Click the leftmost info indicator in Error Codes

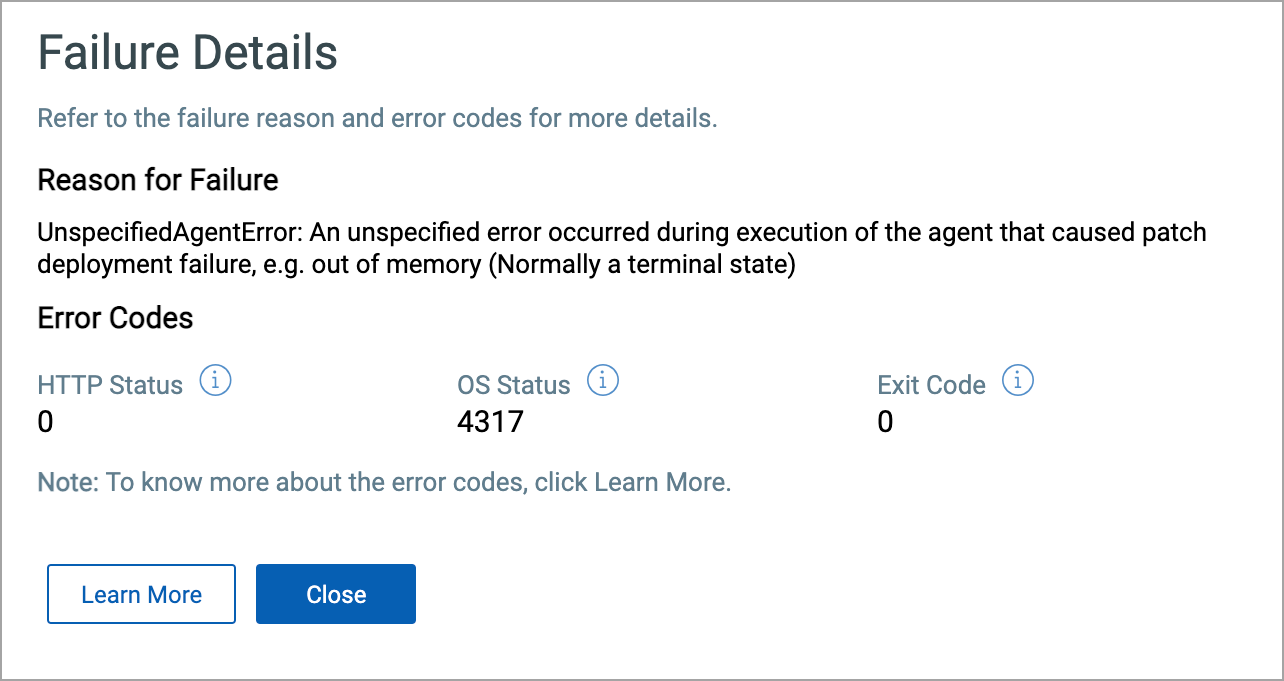(x=215, y=380)
